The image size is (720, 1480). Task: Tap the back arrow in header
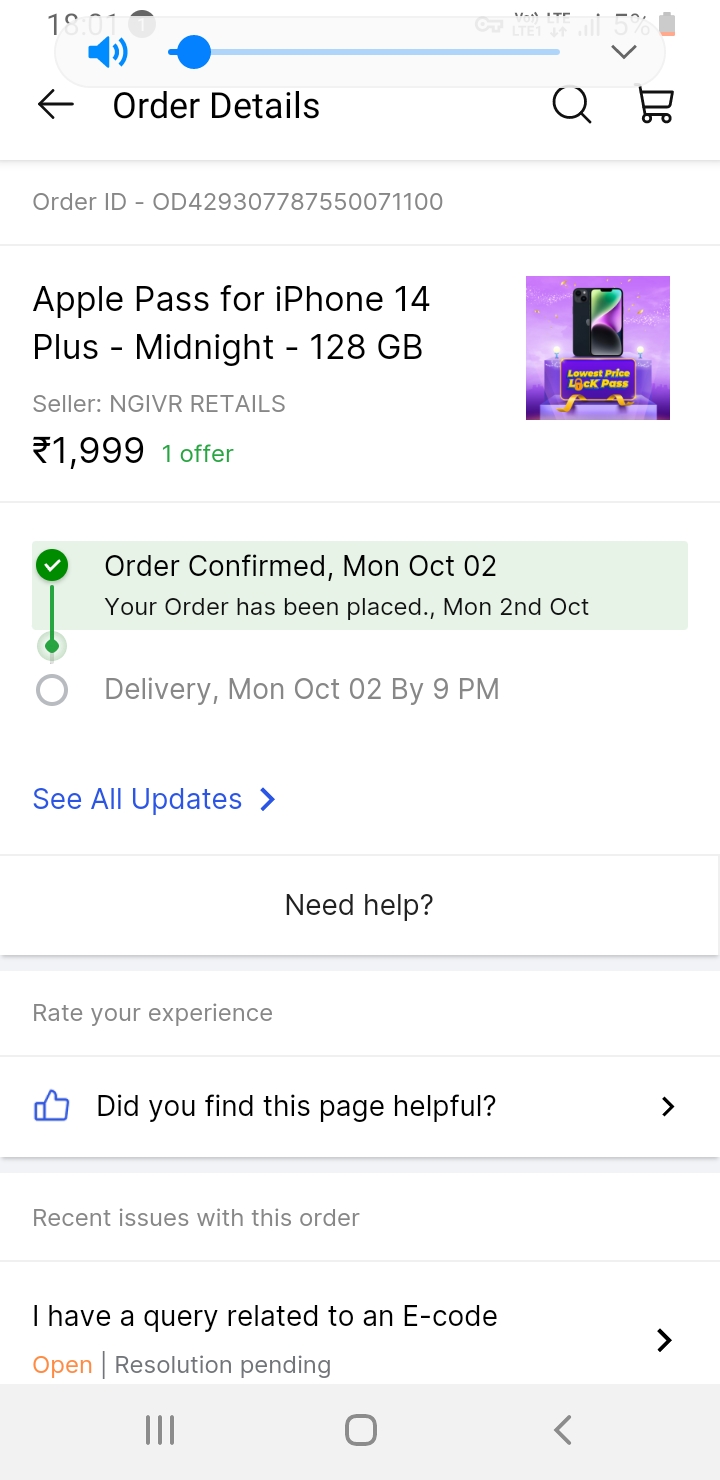point(56,105)
